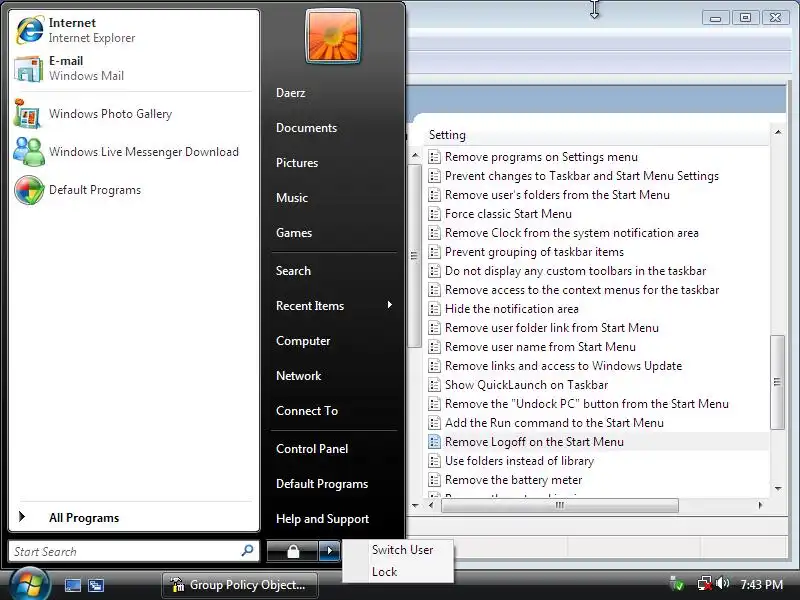Screen dimensions: 800x600
Task: Click the icon beside Use folders instead of library
Action: pyautogui.click(x=434, y=461)
